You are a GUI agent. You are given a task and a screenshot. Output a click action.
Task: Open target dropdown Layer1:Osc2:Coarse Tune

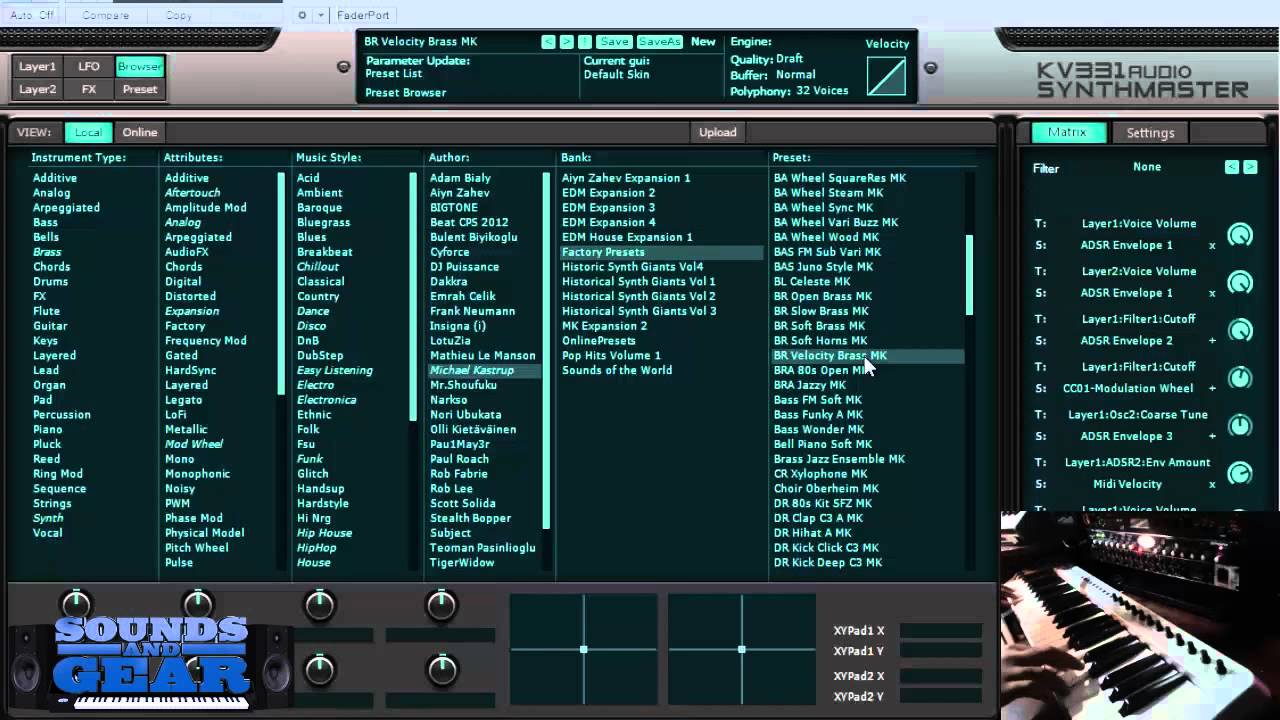tap(1138, 415)
